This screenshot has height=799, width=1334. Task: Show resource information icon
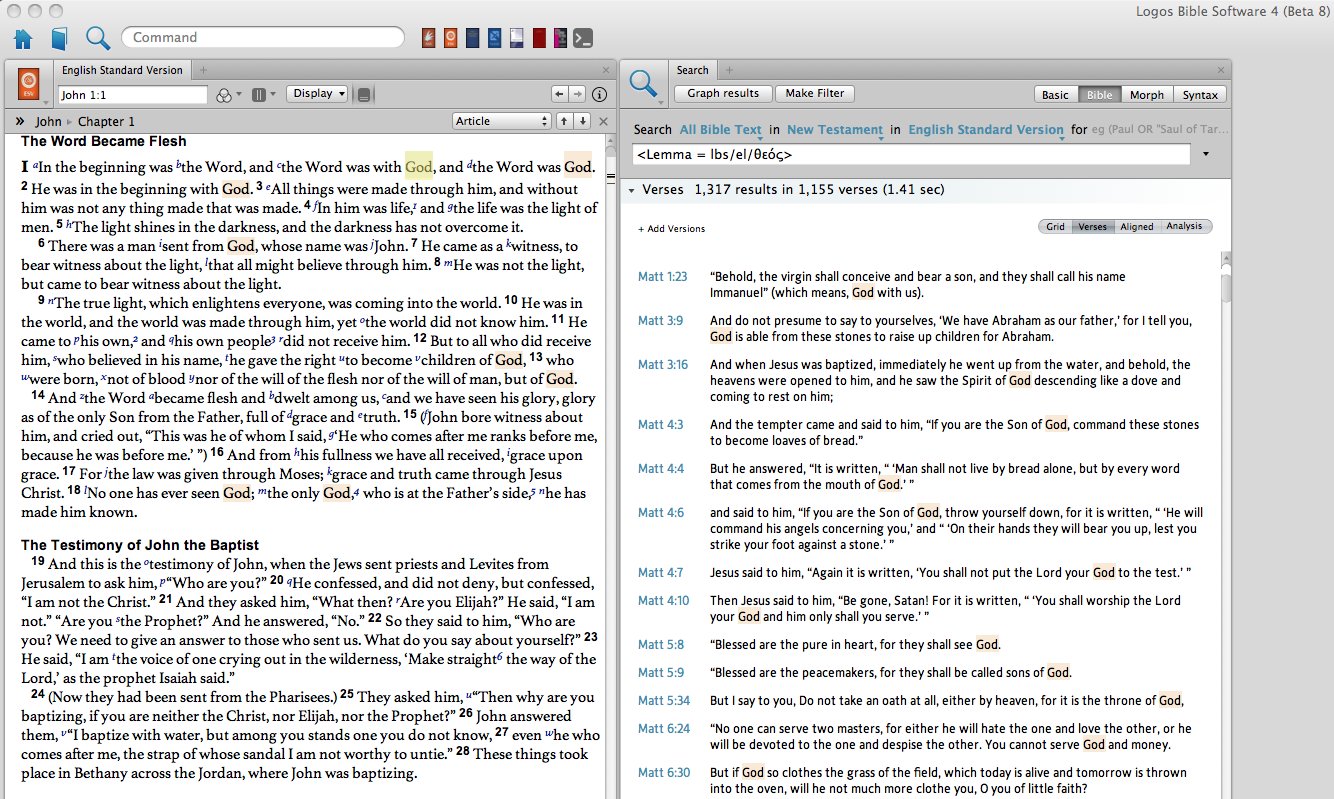tap(600, 95)
